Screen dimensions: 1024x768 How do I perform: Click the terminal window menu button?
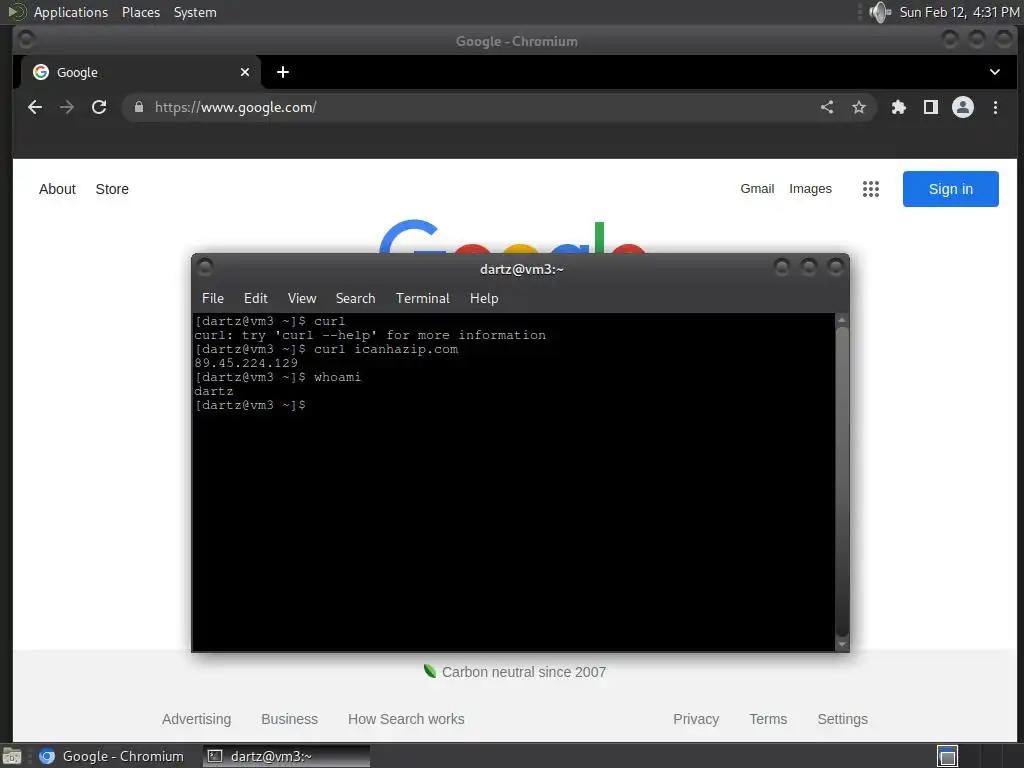(x=204, y=266)
